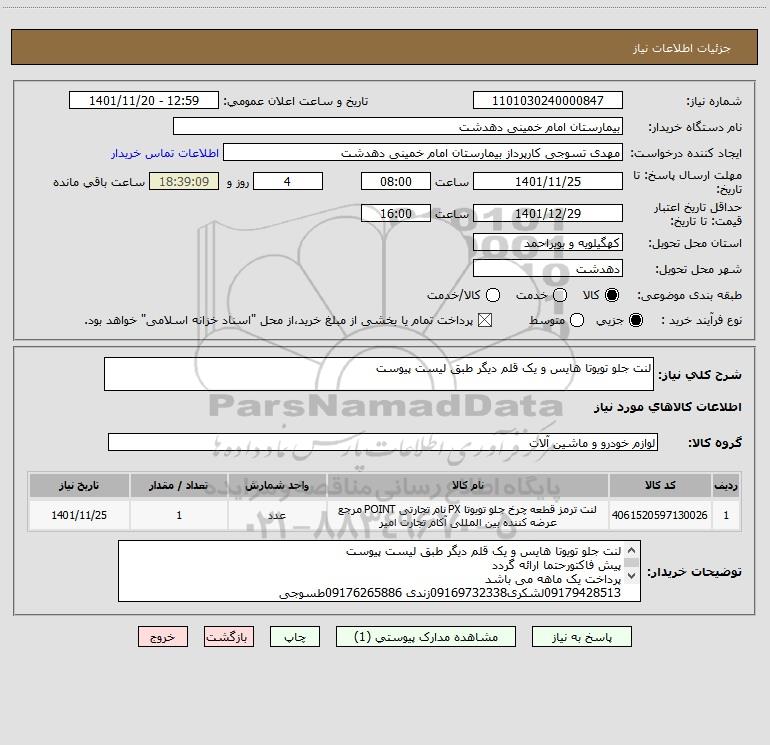
Task: Click the response deadline time 08:00 field
Action: point(396,181)
